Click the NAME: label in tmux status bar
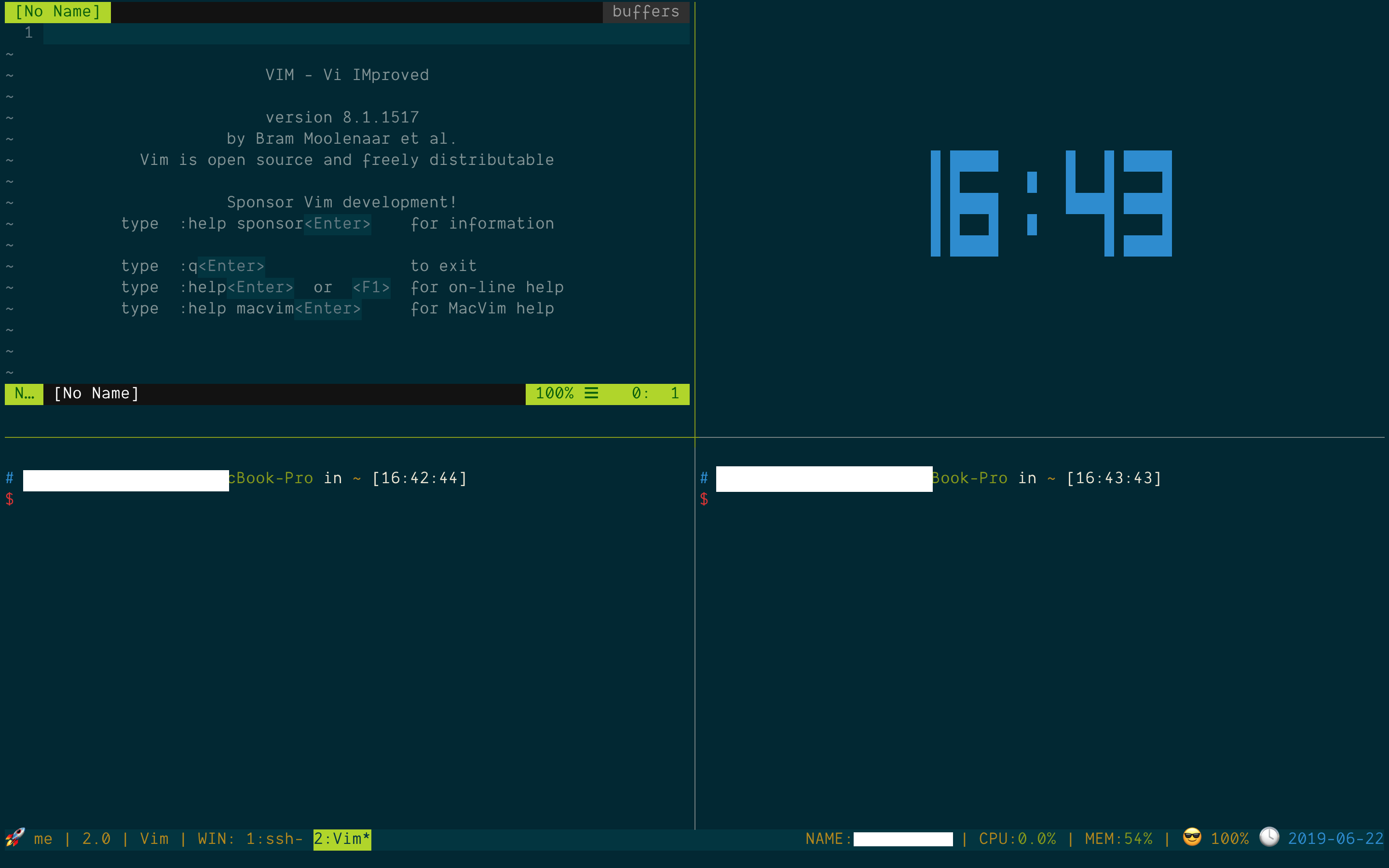The height and width of the screenshot is (868, 1389). [829, 839]
